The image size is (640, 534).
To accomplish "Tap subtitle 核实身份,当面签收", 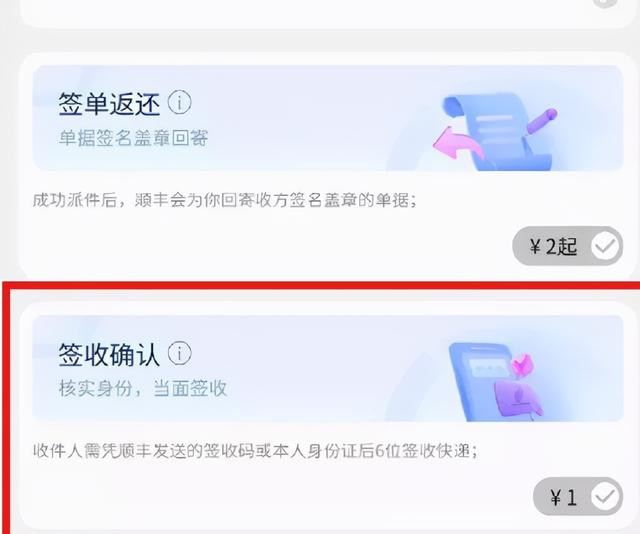I will (x=143, y=388).
